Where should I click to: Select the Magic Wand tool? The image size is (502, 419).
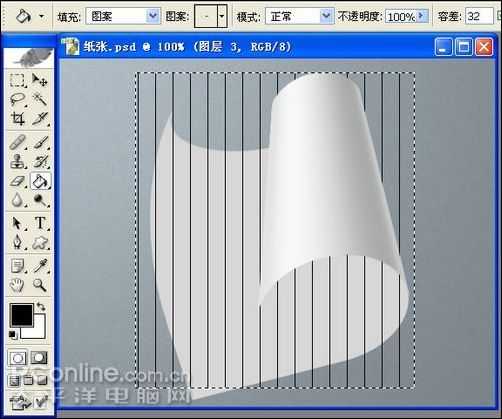point(40,99)
